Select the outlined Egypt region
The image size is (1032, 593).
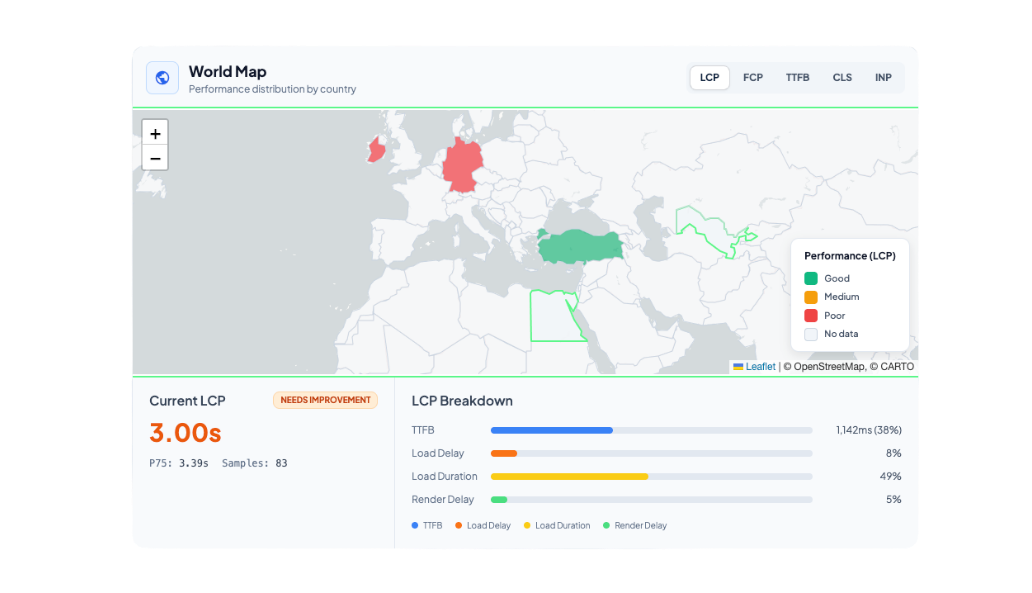pos(555,320)
